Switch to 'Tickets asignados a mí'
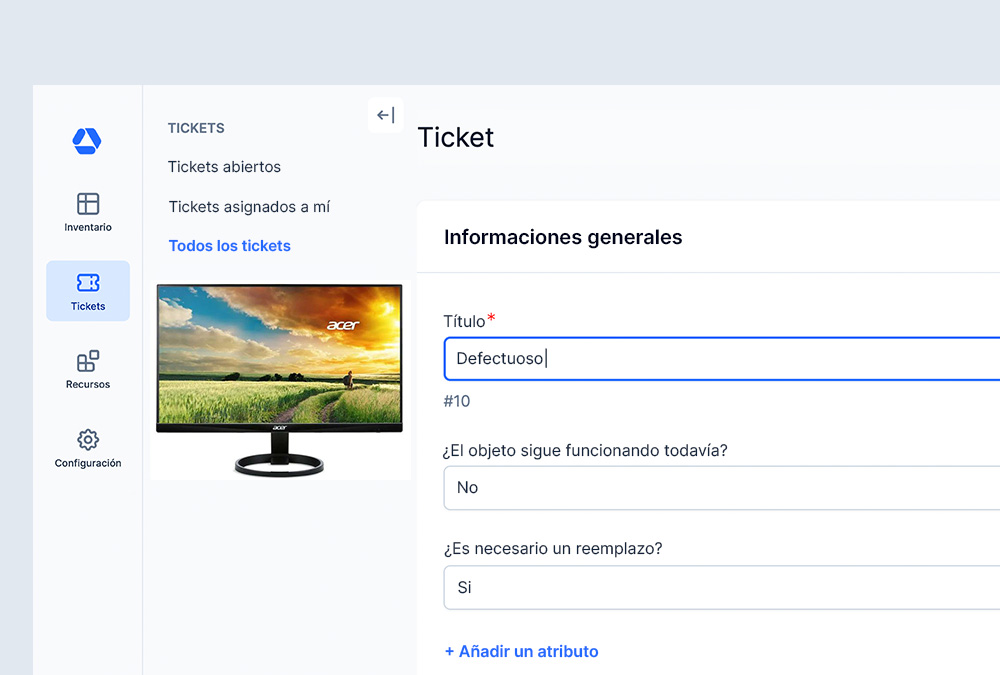This screenshot has width=1000, height=675. point(247,206)
